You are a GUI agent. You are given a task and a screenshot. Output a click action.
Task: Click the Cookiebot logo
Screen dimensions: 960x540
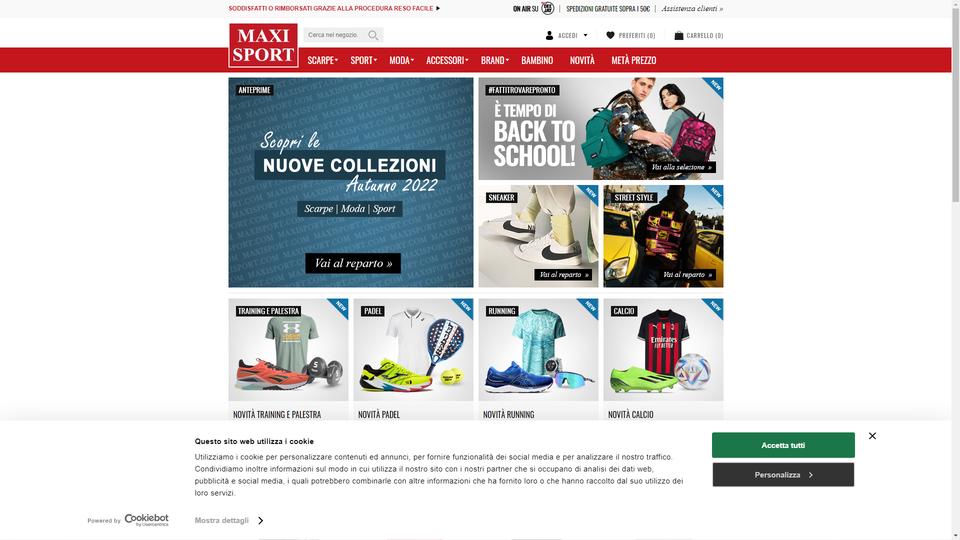coord(146,520)
